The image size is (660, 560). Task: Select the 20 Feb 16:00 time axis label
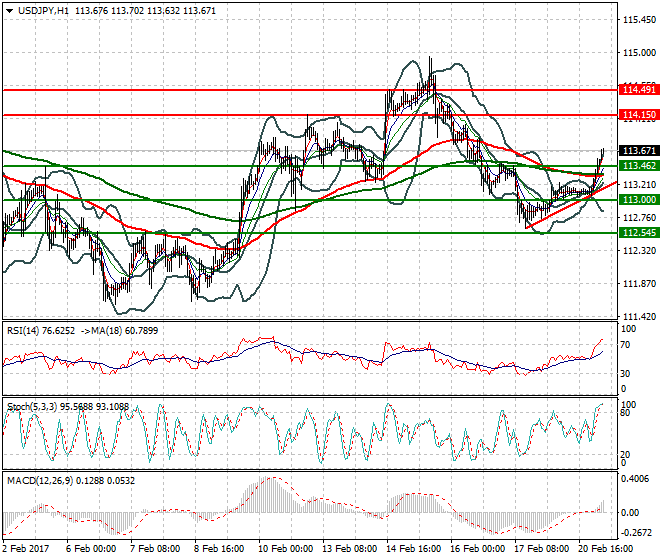point(605,549)
